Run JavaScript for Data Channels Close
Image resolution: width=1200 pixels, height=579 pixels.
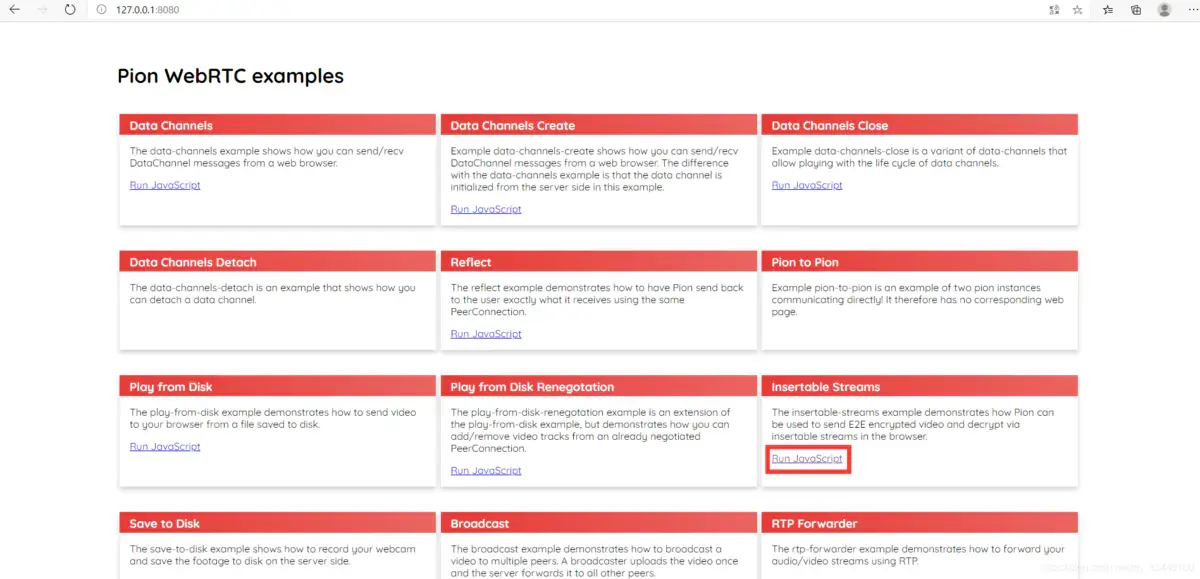coord(807,185)
